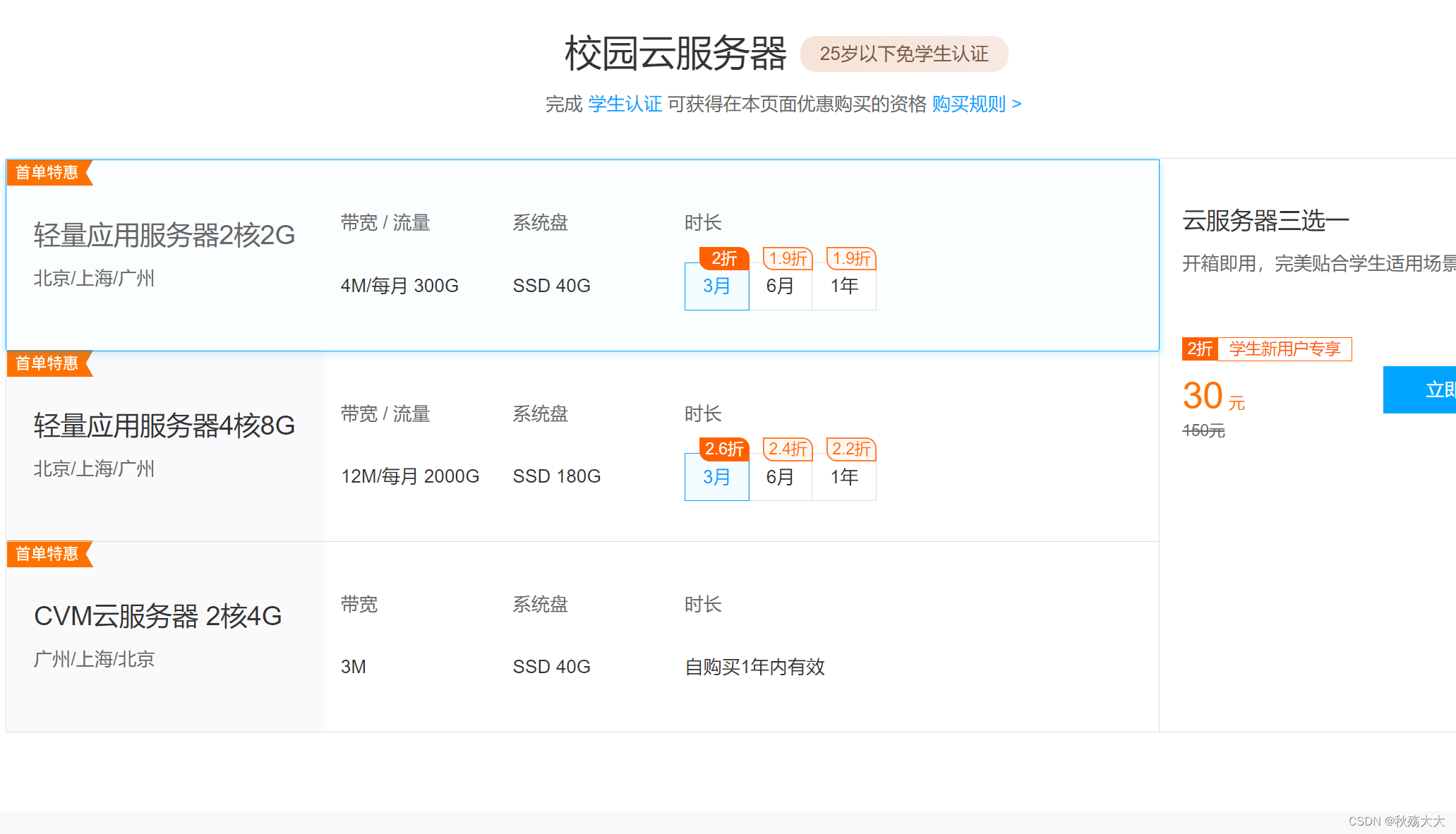Viewport: 1456px width, 834px height.
Task: Choose 6月 duration for 4核8G server
Action: click(x=780, y=477)
